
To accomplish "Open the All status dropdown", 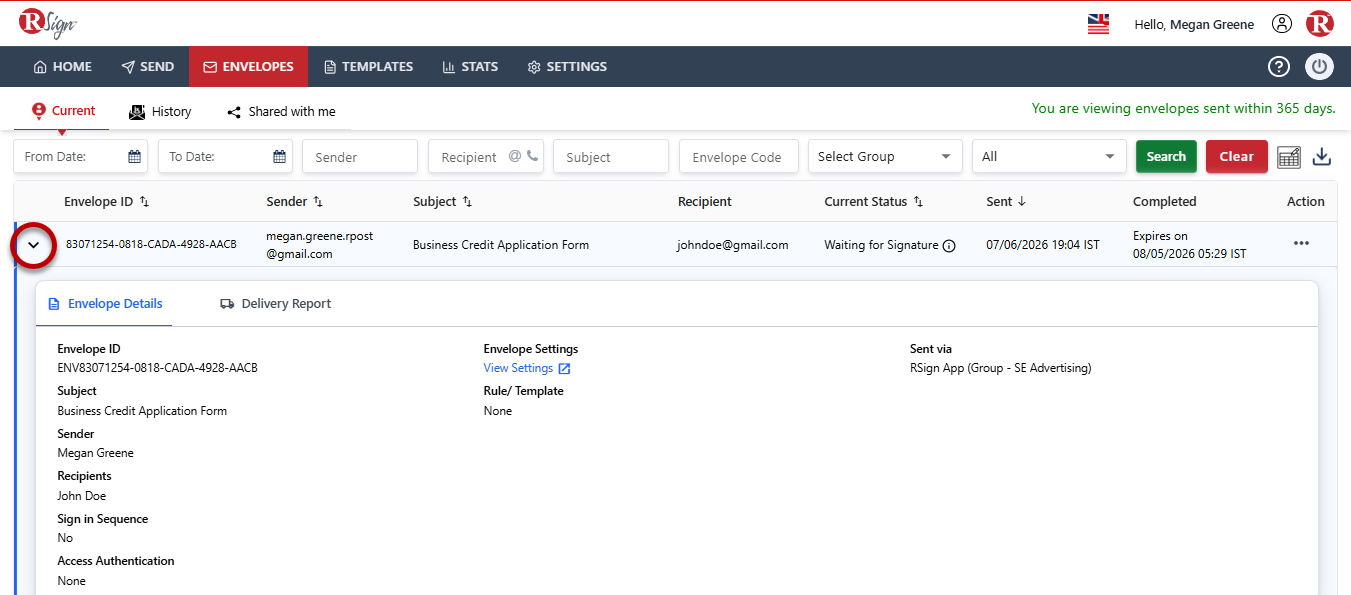I will click(1049, 157).
